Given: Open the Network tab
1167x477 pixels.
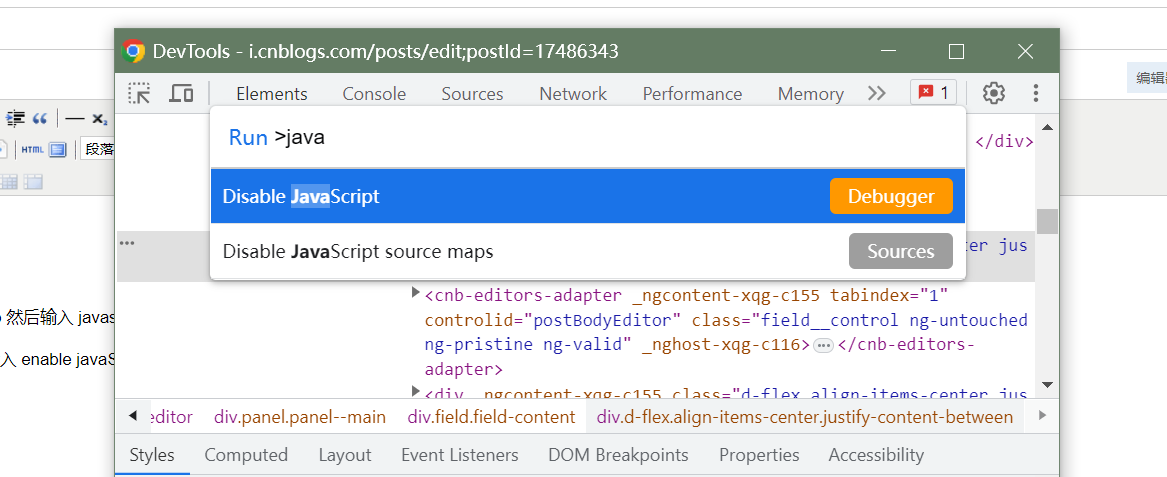Looking at the screenshot, I should [x=573, y=94].
